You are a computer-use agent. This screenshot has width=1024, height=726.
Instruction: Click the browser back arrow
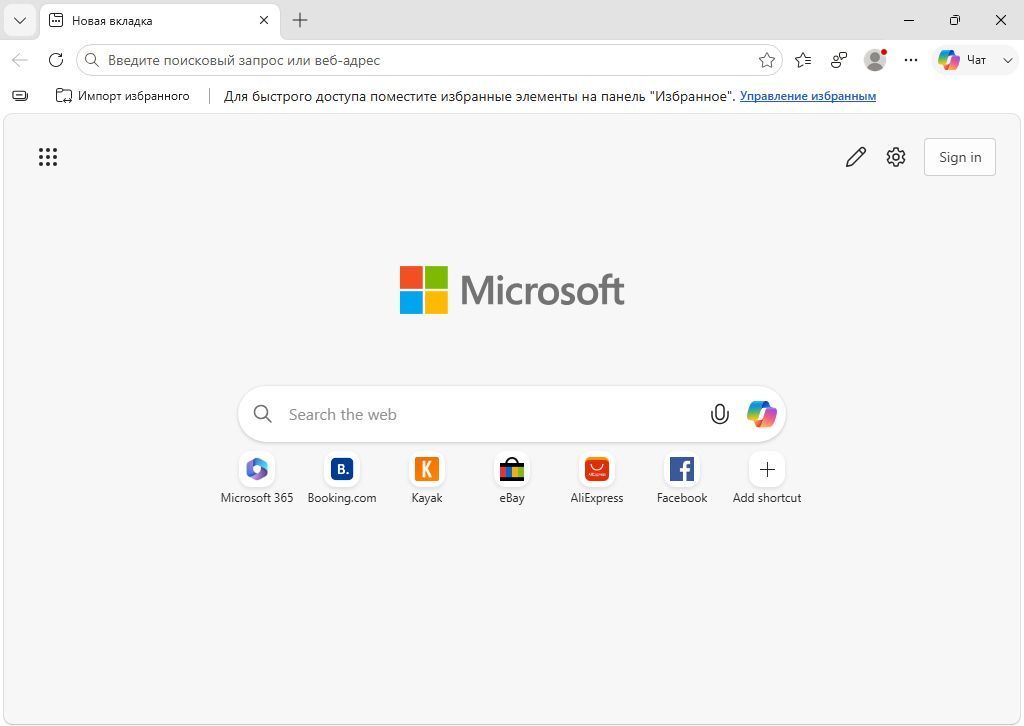pos(20,60)
